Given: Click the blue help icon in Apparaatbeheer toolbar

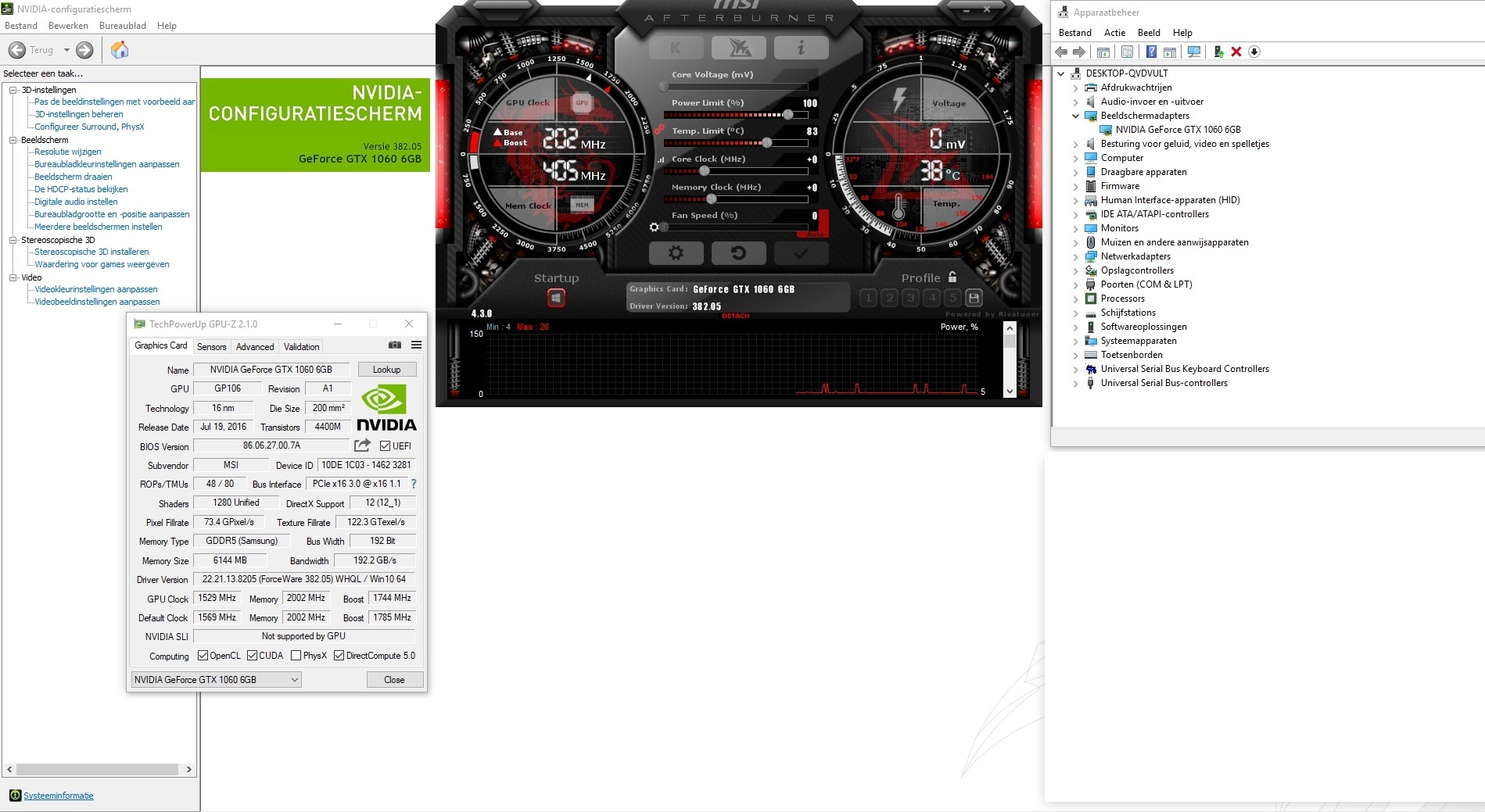Looking at the screenshot, I should (1151, 52).
